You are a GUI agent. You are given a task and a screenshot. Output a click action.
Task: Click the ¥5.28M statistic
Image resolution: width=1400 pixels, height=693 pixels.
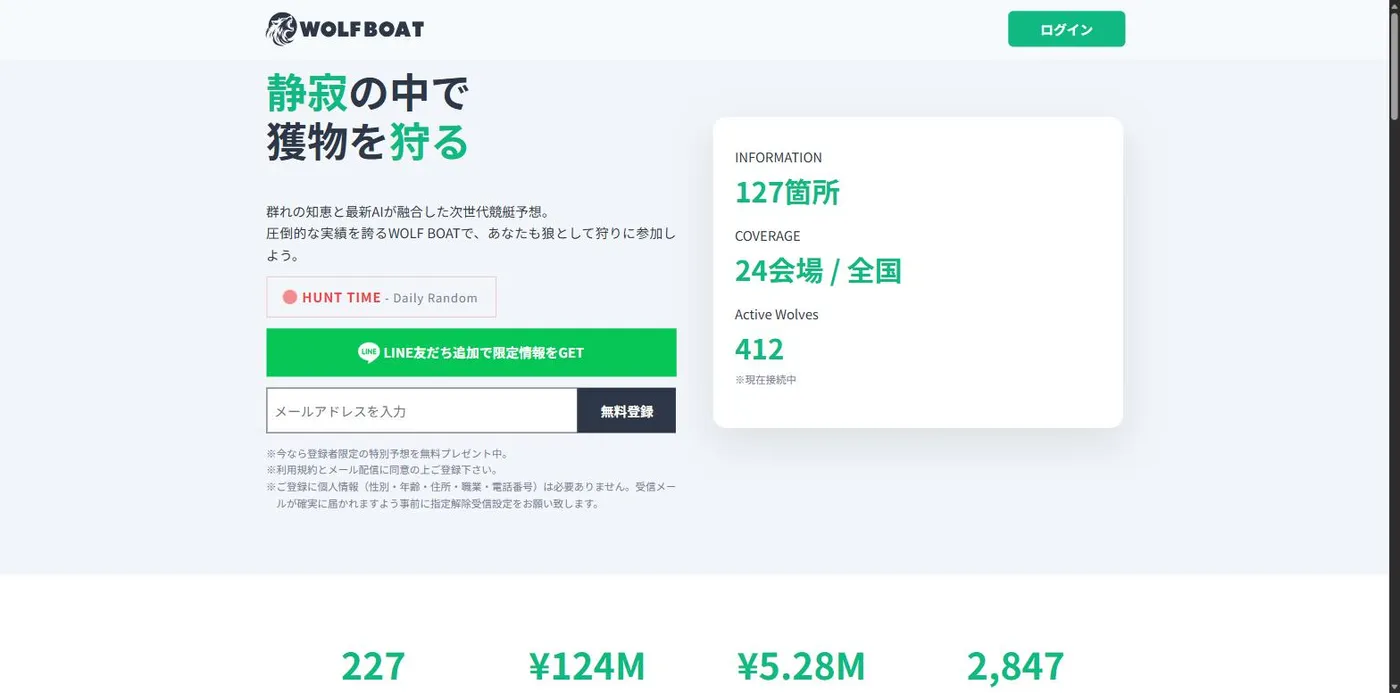800,666
